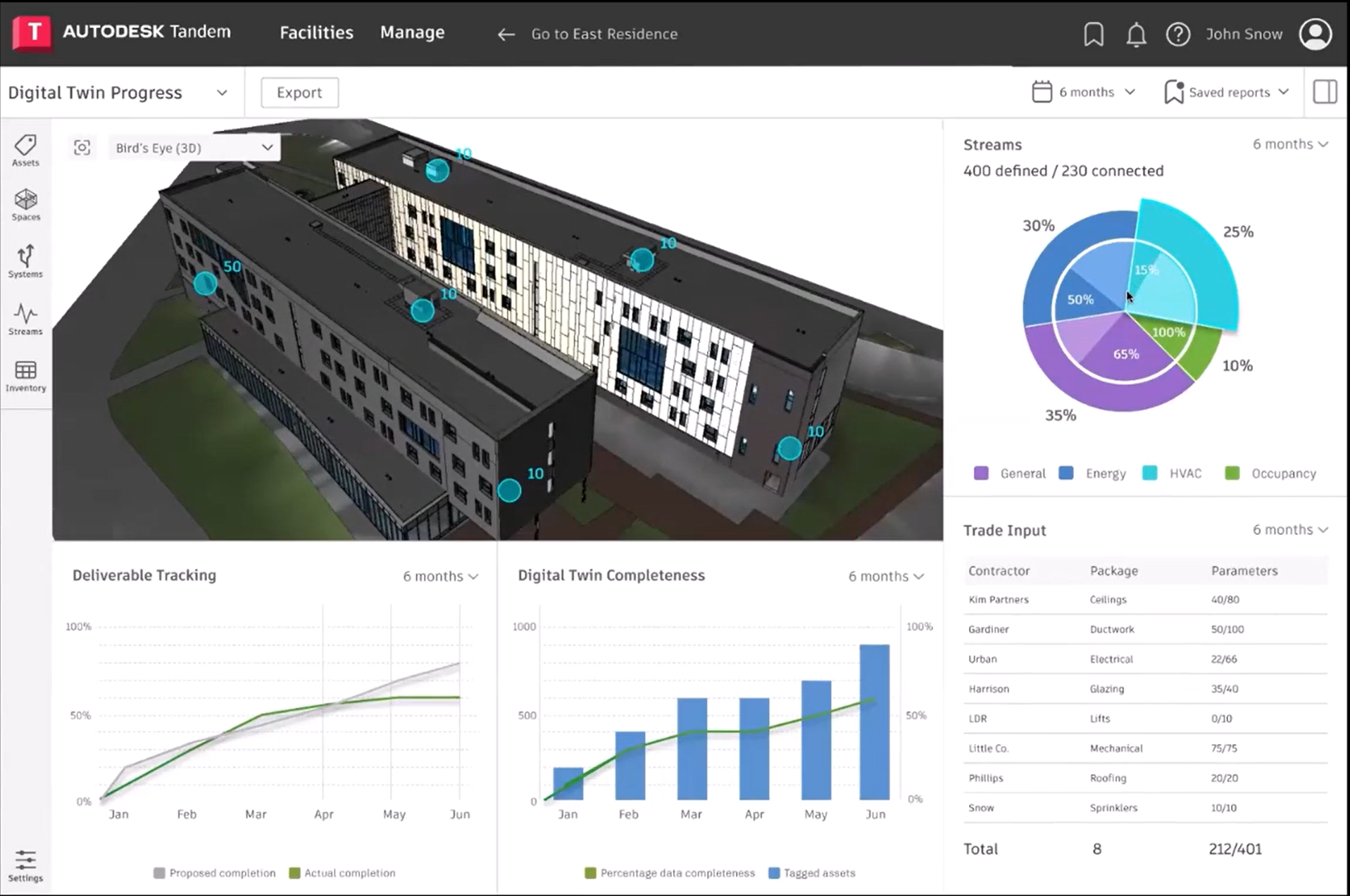Screen dimensions: 1350x896
Task: Open notifications bell
Action: 1136,34
